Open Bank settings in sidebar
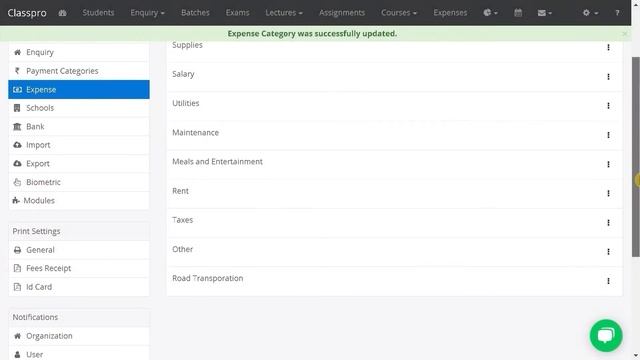Image resolution: width=640 pixels, height=360 pixels. [79, 127]
